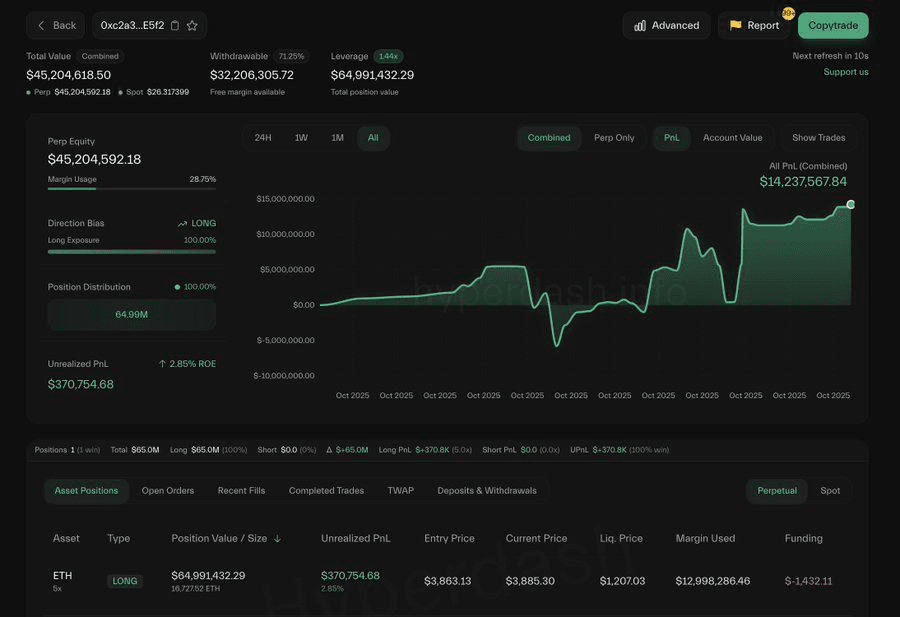Viewport: 900px width, 617px height.
Task: Star the wallet as favorite
Action: tap(192, 25)
